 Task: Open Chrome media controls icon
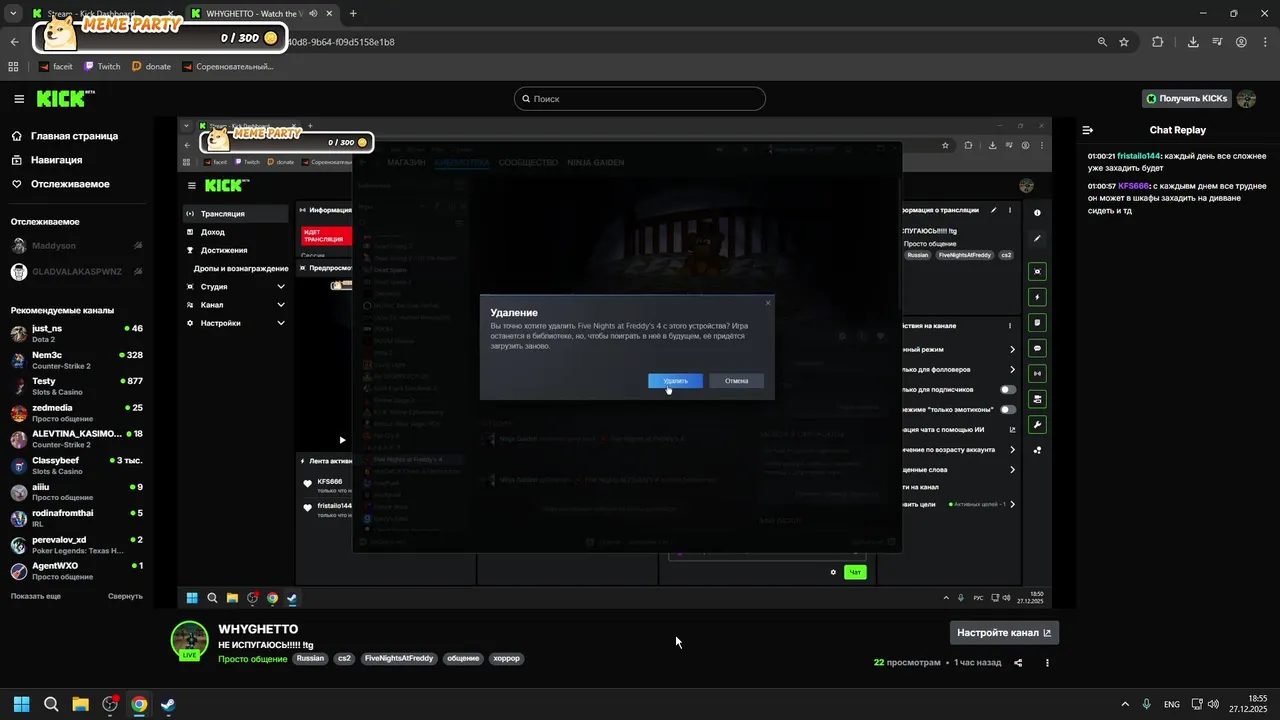pyautogui.click(x=1217, y=42)
